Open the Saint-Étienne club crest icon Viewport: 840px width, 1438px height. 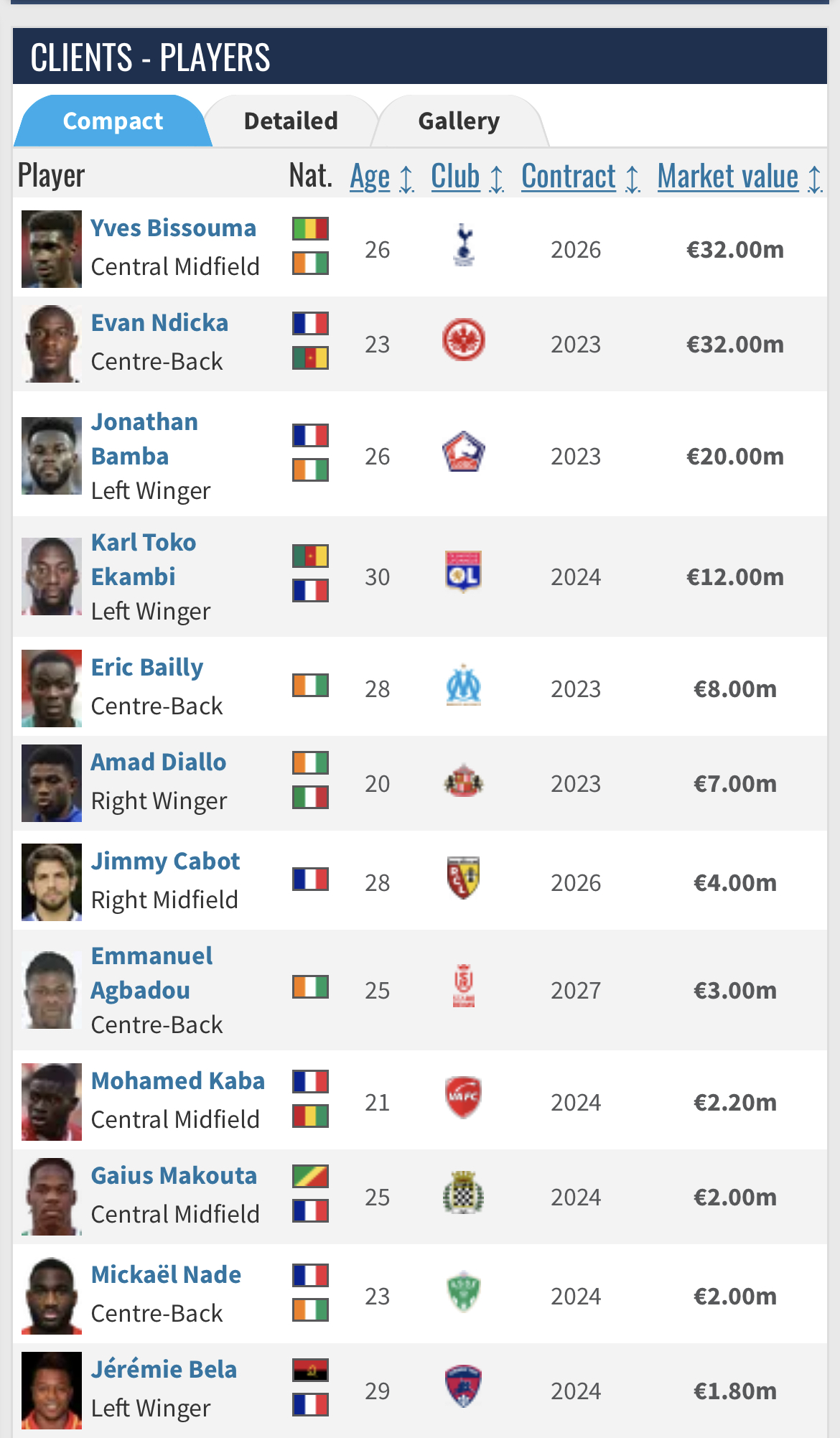[x=464, y=1292]
